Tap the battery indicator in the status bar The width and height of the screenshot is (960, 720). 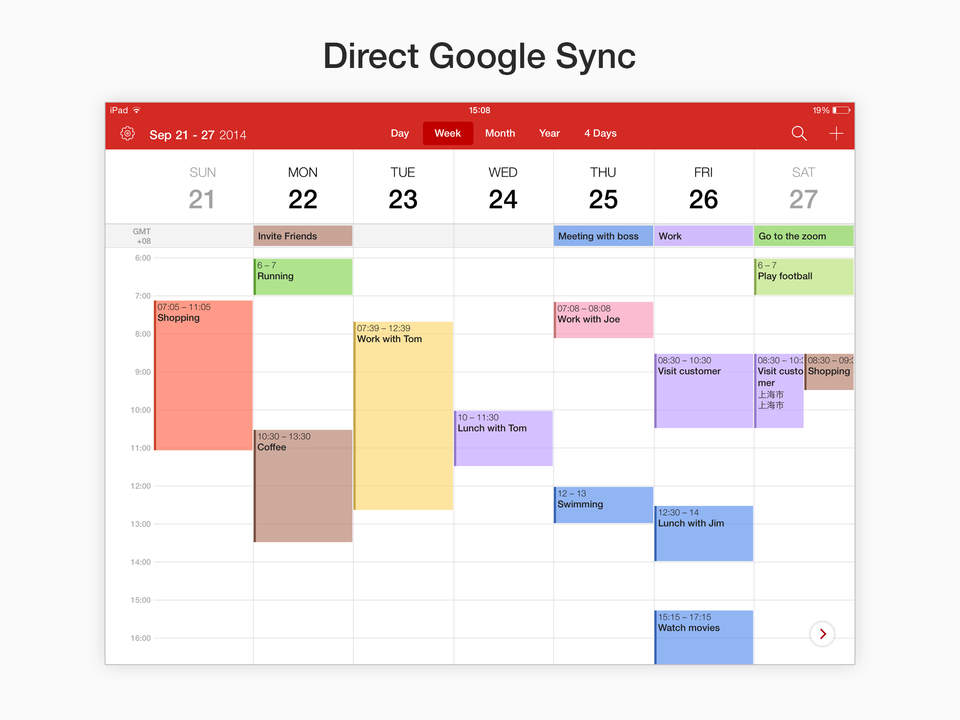click(841, 110)
